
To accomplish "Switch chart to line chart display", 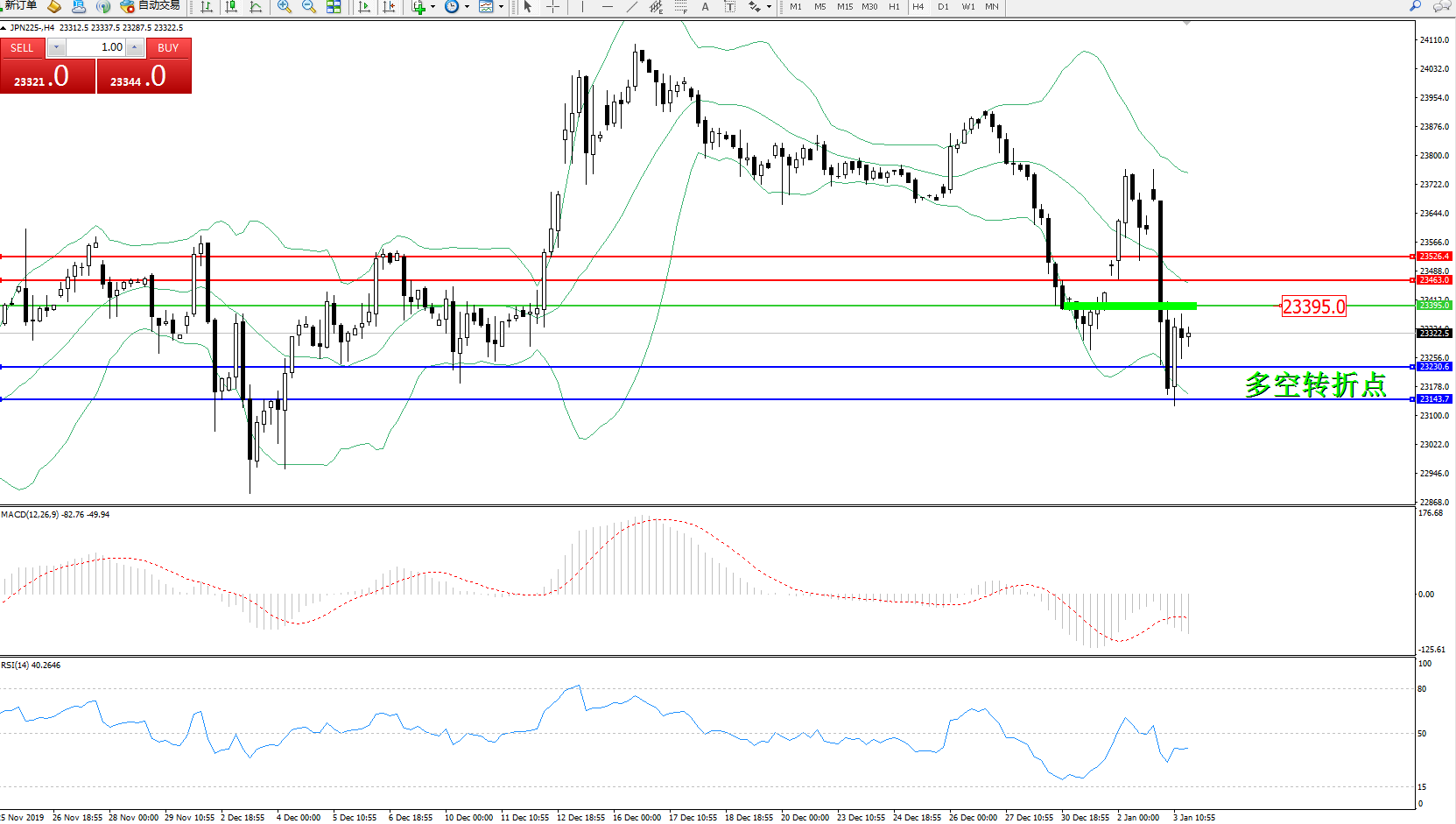I will click(256, 7).
